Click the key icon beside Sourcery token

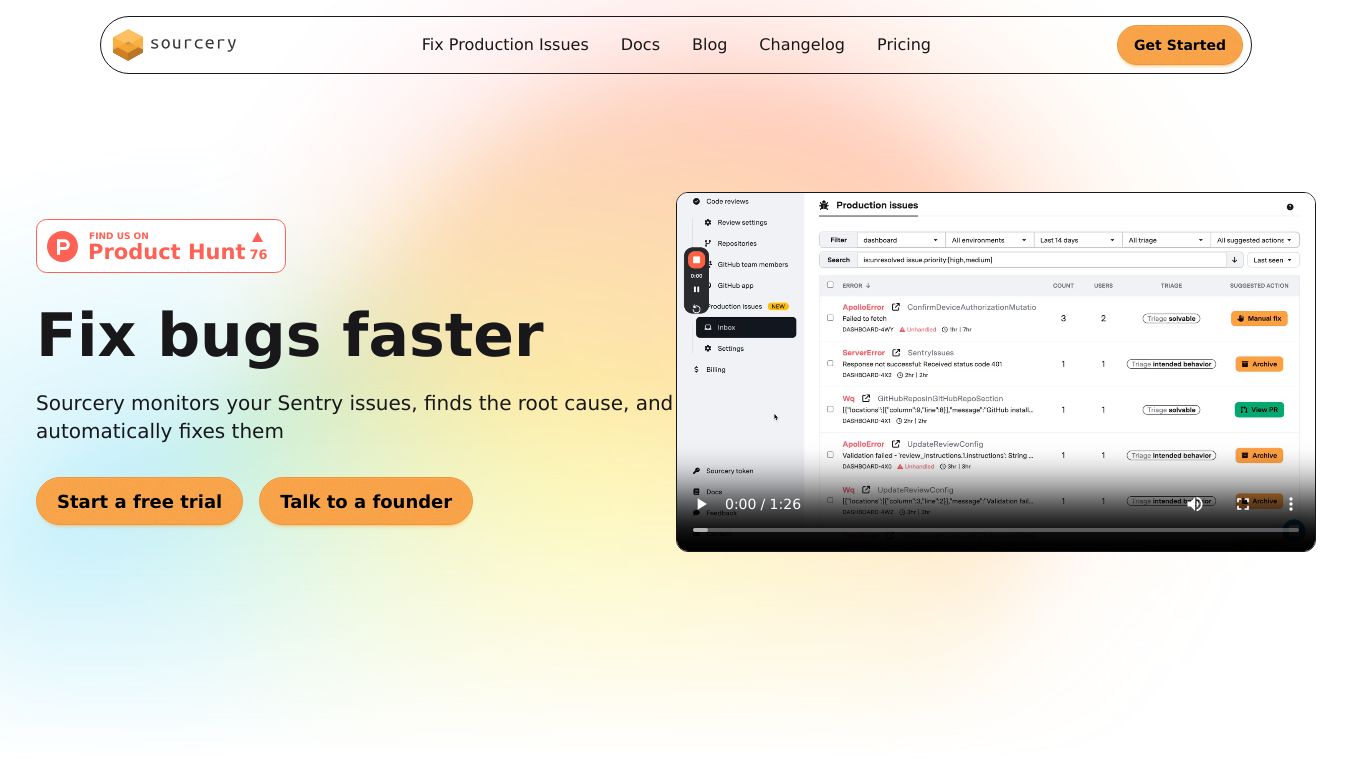point(696,471)
